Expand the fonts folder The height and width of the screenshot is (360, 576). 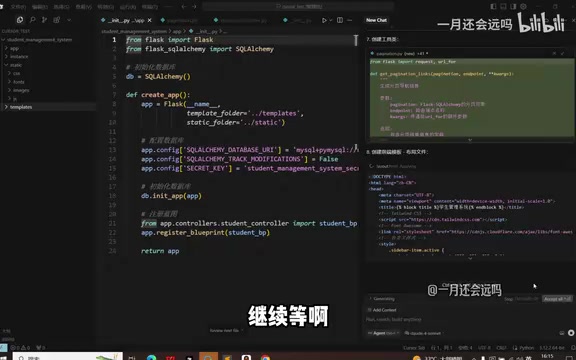[x=19, y=82]
